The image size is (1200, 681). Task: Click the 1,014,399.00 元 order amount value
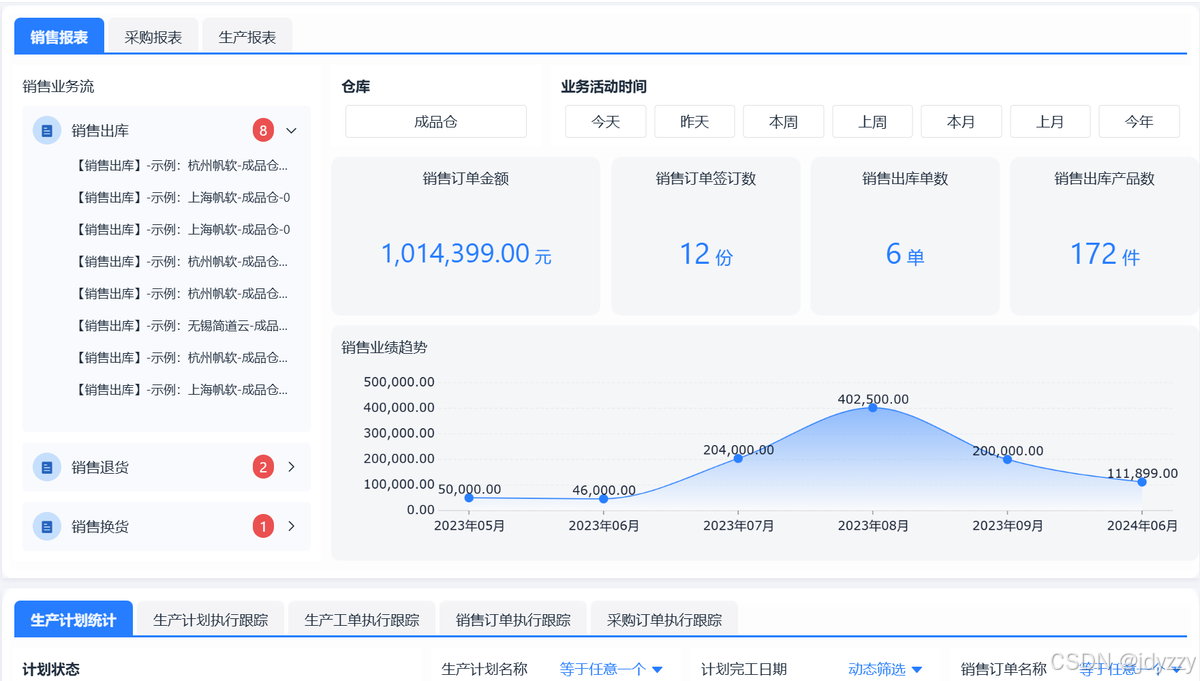(466, 254)
